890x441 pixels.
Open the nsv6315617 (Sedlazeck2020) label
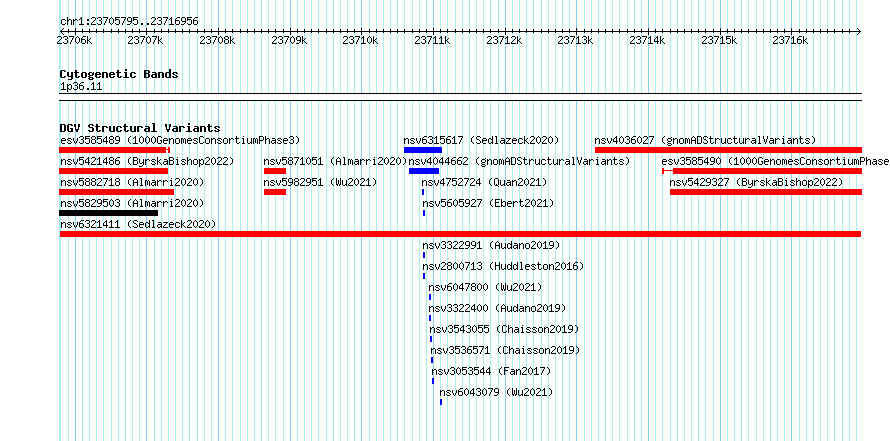pos(481,140)
